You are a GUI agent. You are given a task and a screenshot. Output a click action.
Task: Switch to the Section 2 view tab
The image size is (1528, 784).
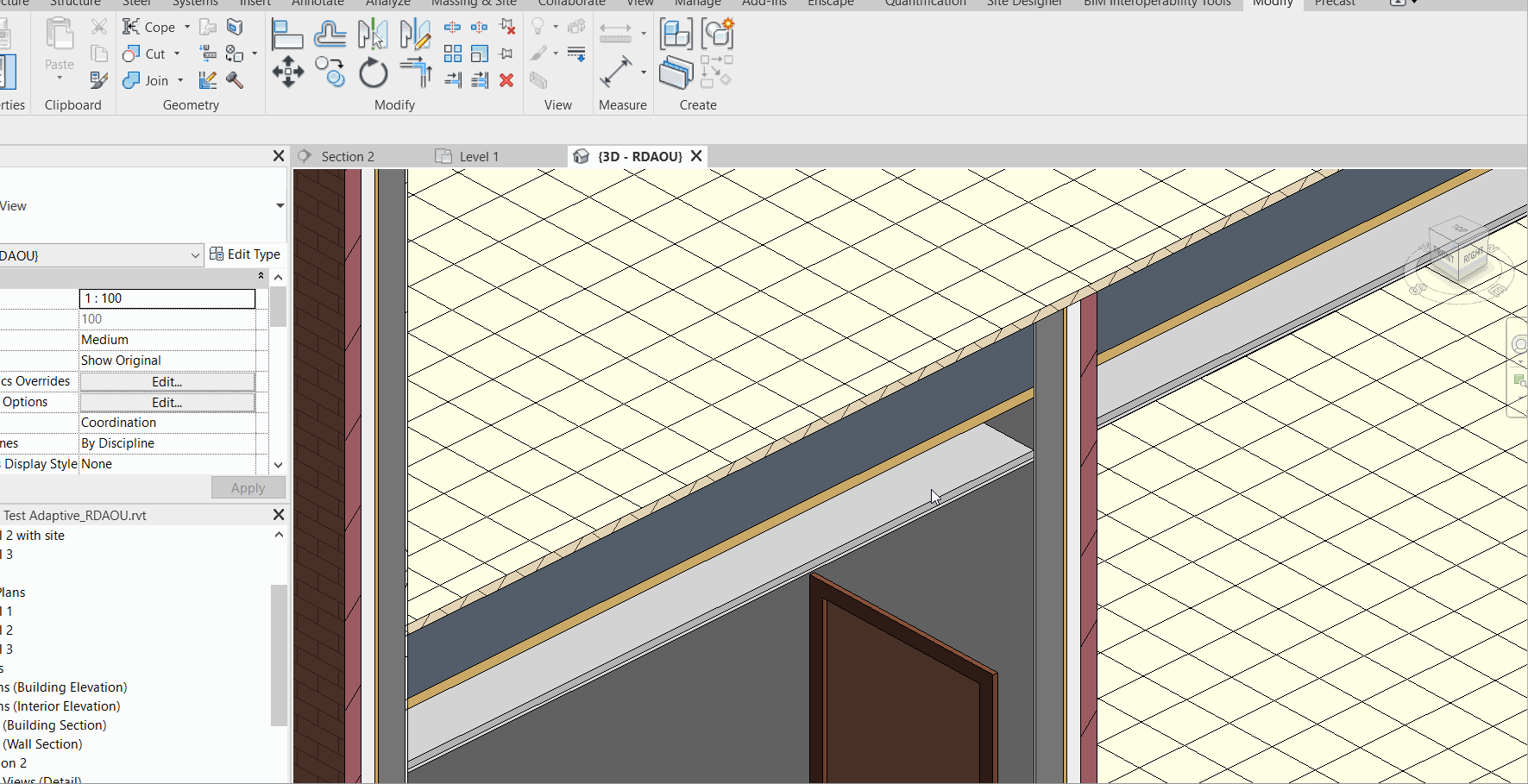point(348,156)
